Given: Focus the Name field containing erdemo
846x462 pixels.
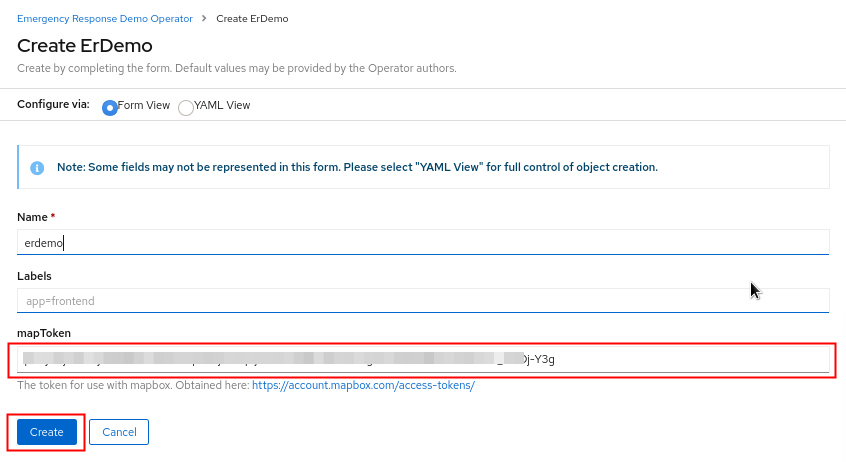Looking at the screenshot, I should coord(423,242).
